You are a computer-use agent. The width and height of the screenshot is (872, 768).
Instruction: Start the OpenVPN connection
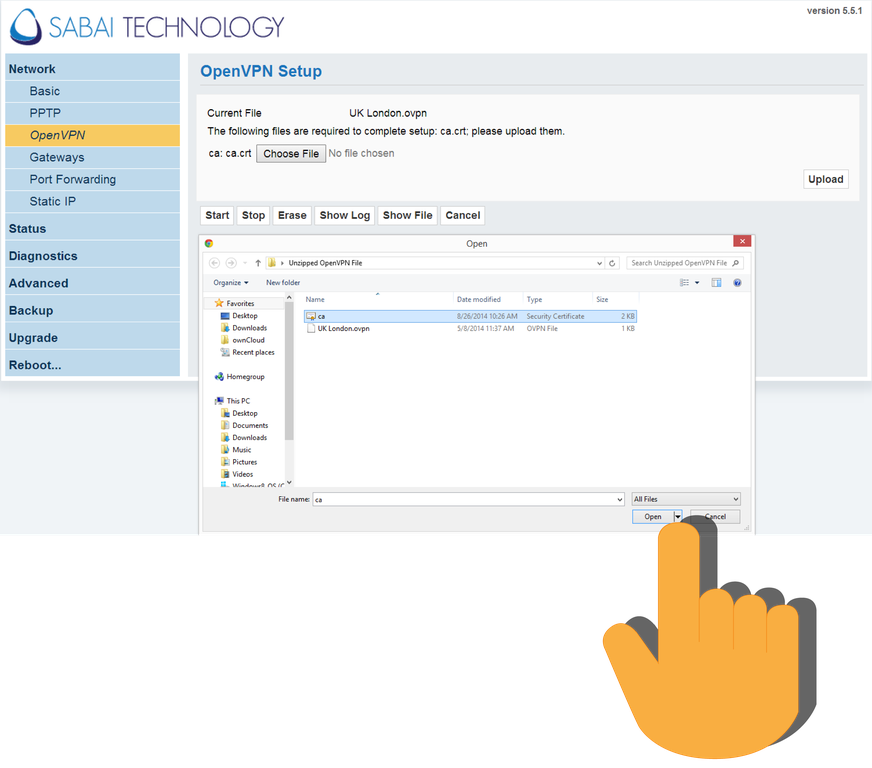[217, 215]
